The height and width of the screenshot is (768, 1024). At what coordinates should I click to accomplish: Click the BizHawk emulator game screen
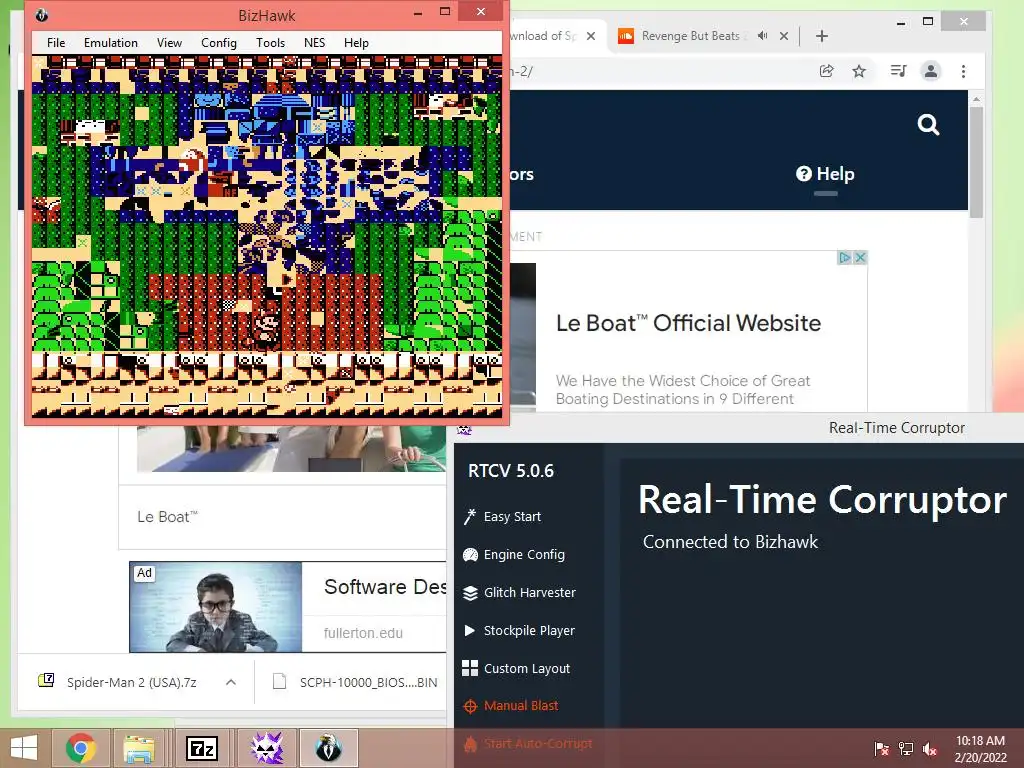tap(267, 236)
